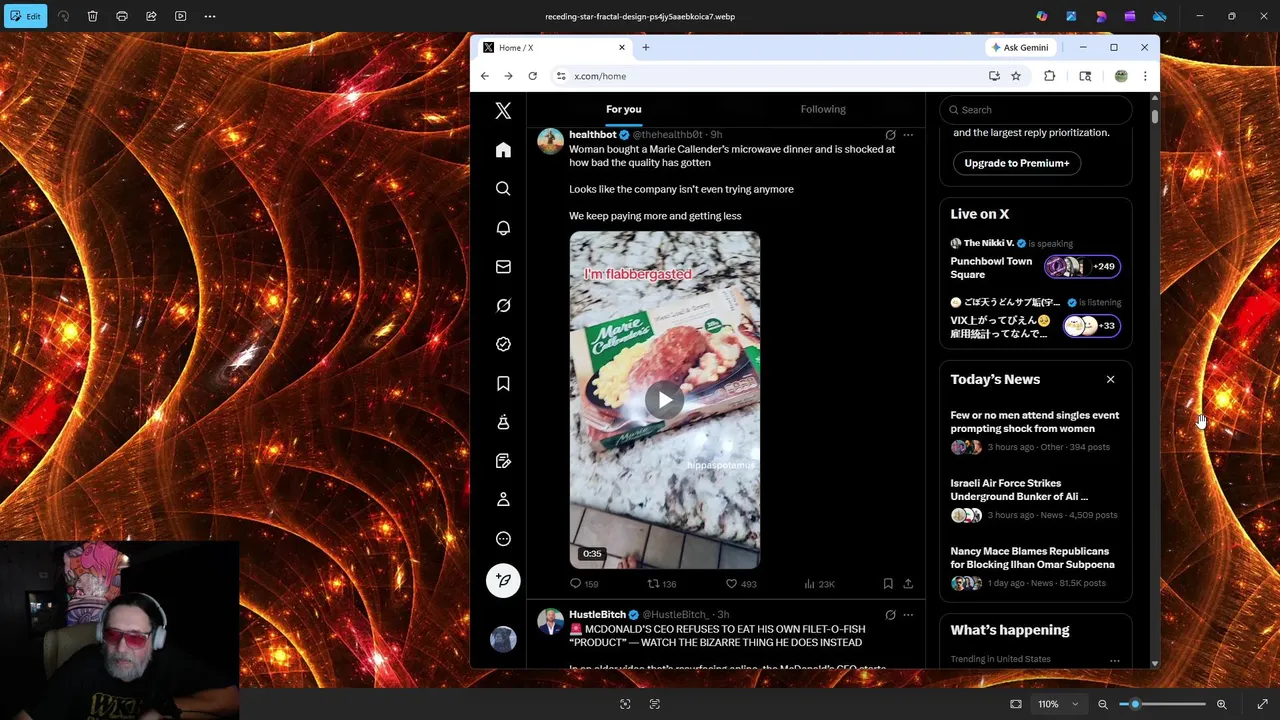Go back in Chrome

485,76
